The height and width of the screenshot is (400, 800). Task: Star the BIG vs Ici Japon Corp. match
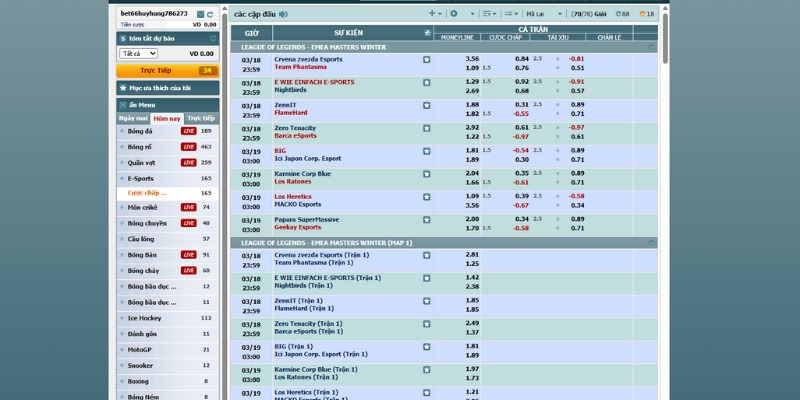(x=427, y=151)
